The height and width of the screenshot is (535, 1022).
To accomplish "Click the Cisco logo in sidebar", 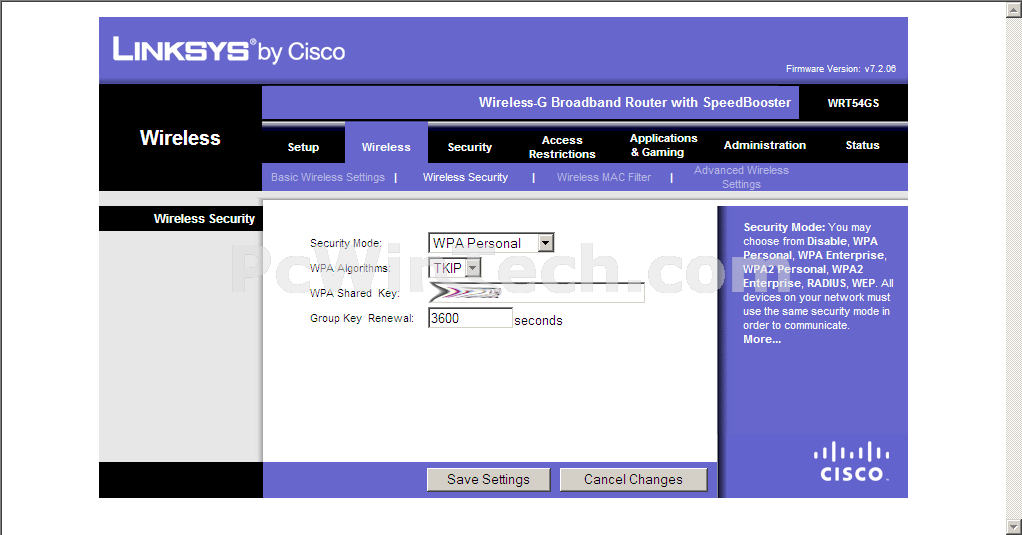I will pos(851,462).
